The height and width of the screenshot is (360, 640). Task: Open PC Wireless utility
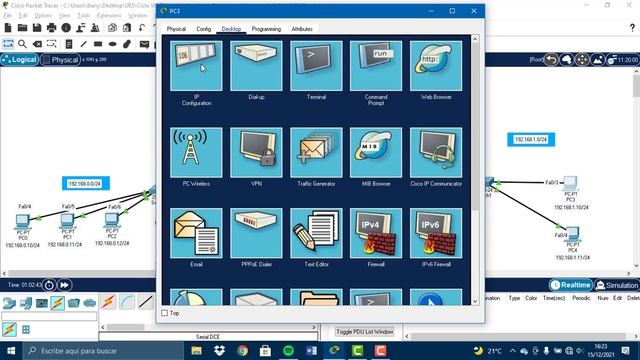(x=196, y=152)
